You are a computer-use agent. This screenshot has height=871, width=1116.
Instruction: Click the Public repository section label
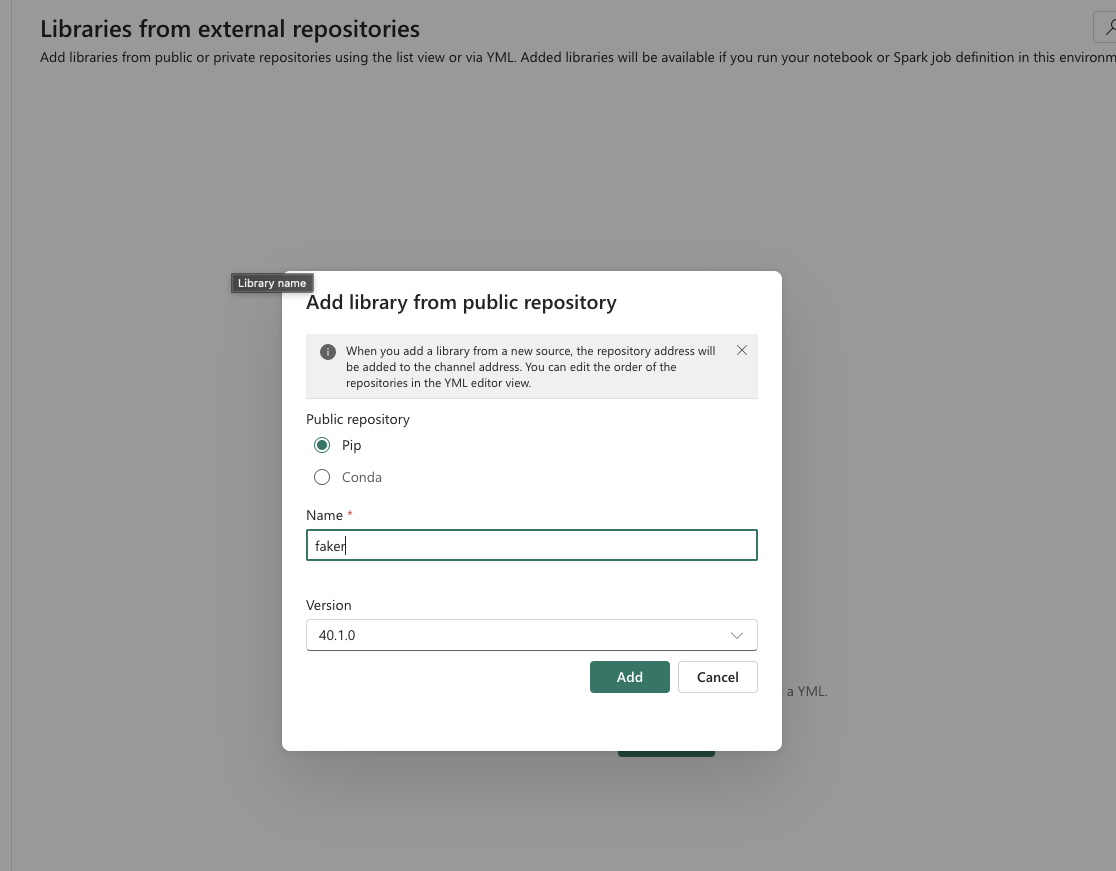[x=357, y=419]
